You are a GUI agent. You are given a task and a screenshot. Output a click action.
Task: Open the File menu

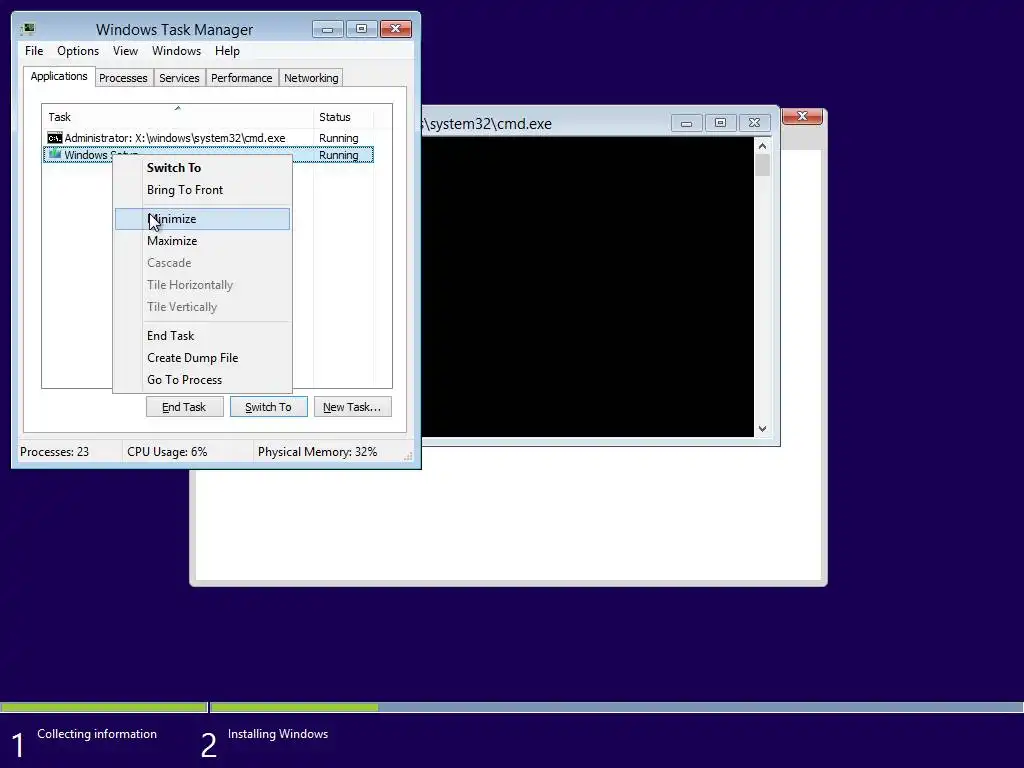click(x=34, y=51)
